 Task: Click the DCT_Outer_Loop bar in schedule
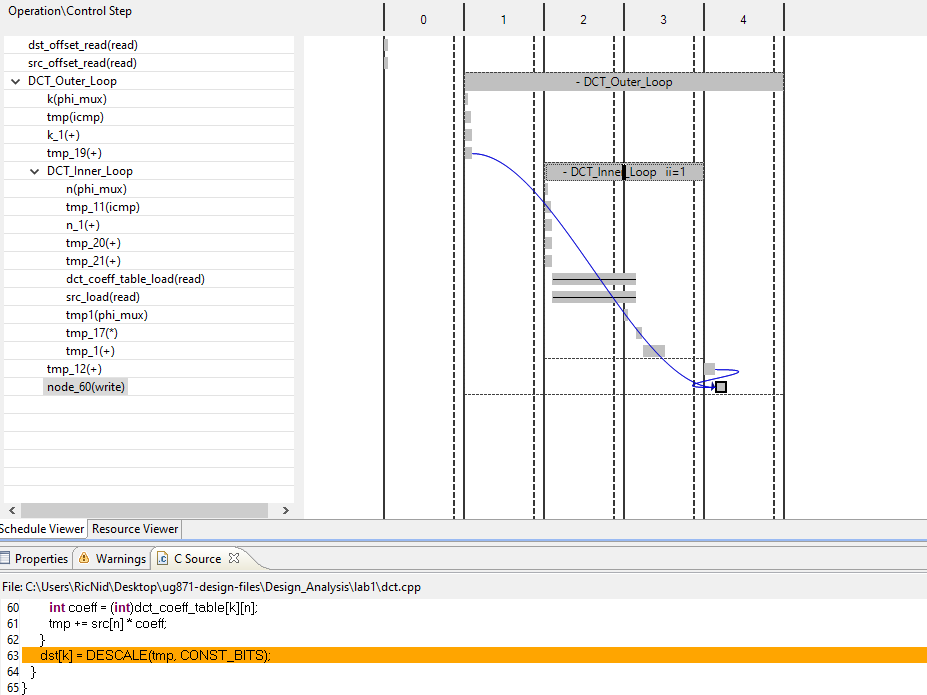point(624,82)
